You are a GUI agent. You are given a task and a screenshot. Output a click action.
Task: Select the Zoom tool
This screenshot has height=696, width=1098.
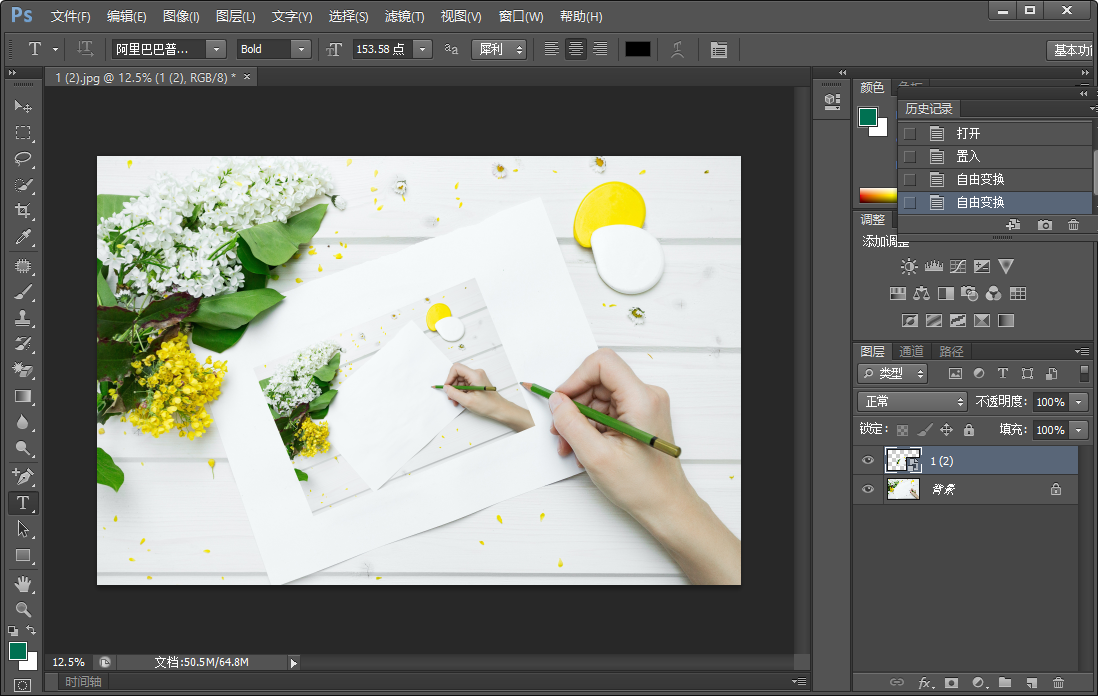(23, 609)
